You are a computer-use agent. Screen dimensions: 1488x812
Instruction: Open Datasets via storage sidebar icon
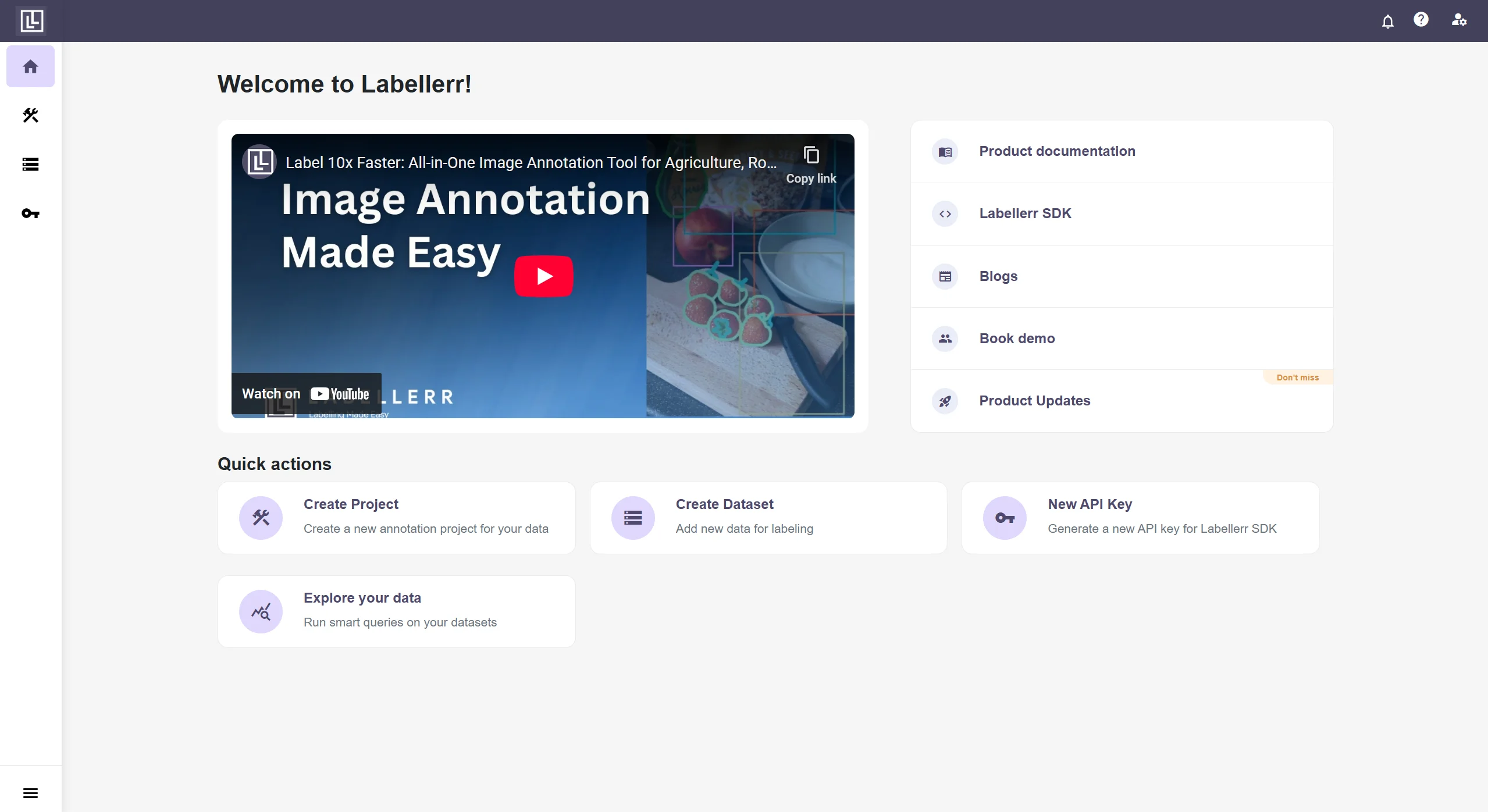coord(30,165)
